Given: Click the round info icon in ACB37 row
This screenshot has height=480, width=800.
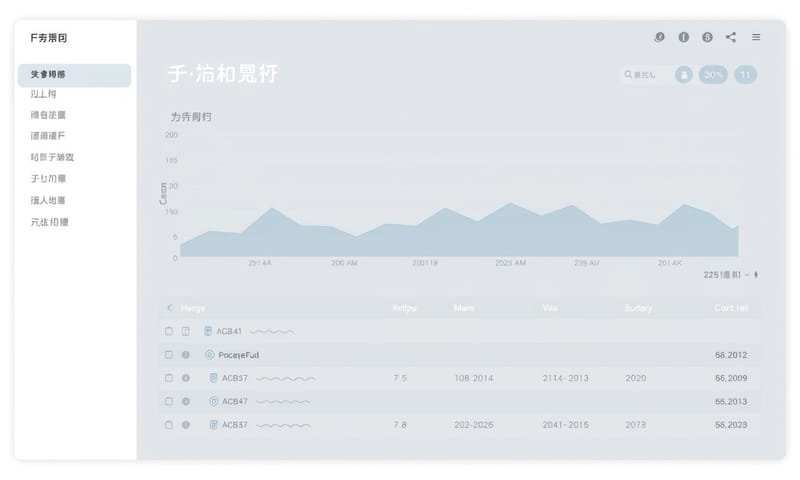Looking at the screenshot, I should pos(186,425).
